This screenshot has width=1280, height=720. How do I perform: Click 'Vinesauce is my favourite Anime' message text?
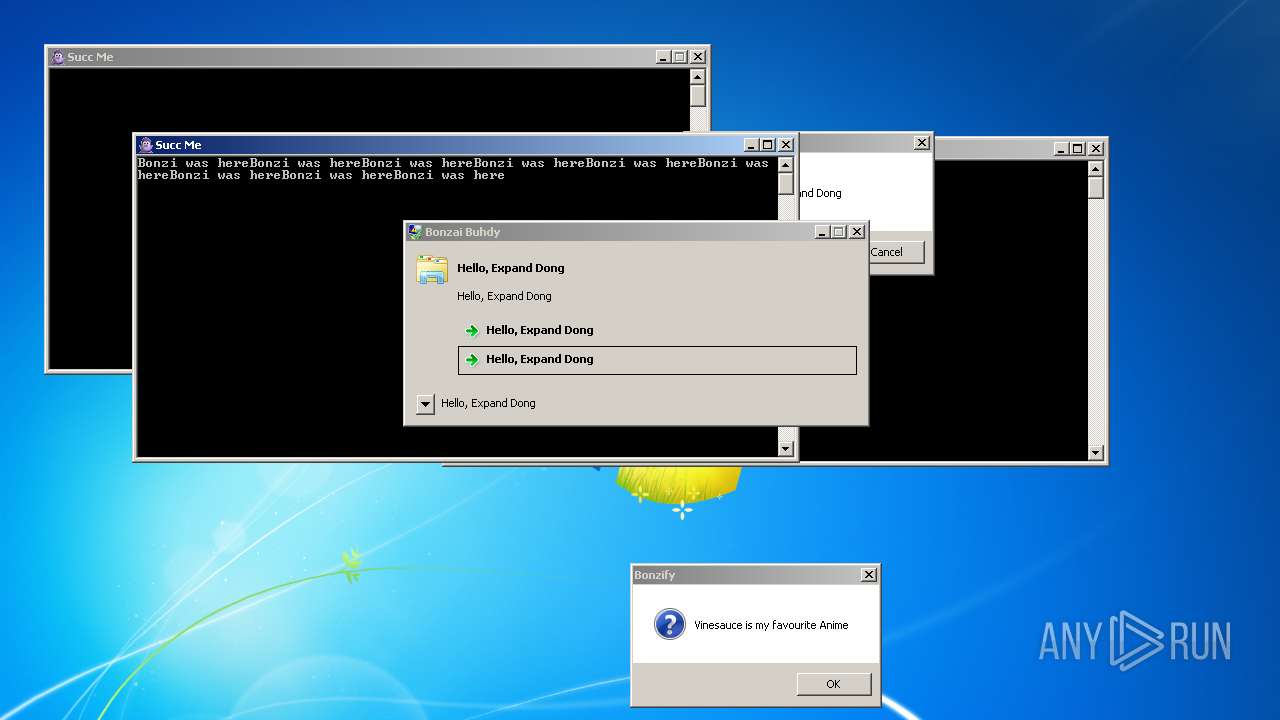click(771, 625)
